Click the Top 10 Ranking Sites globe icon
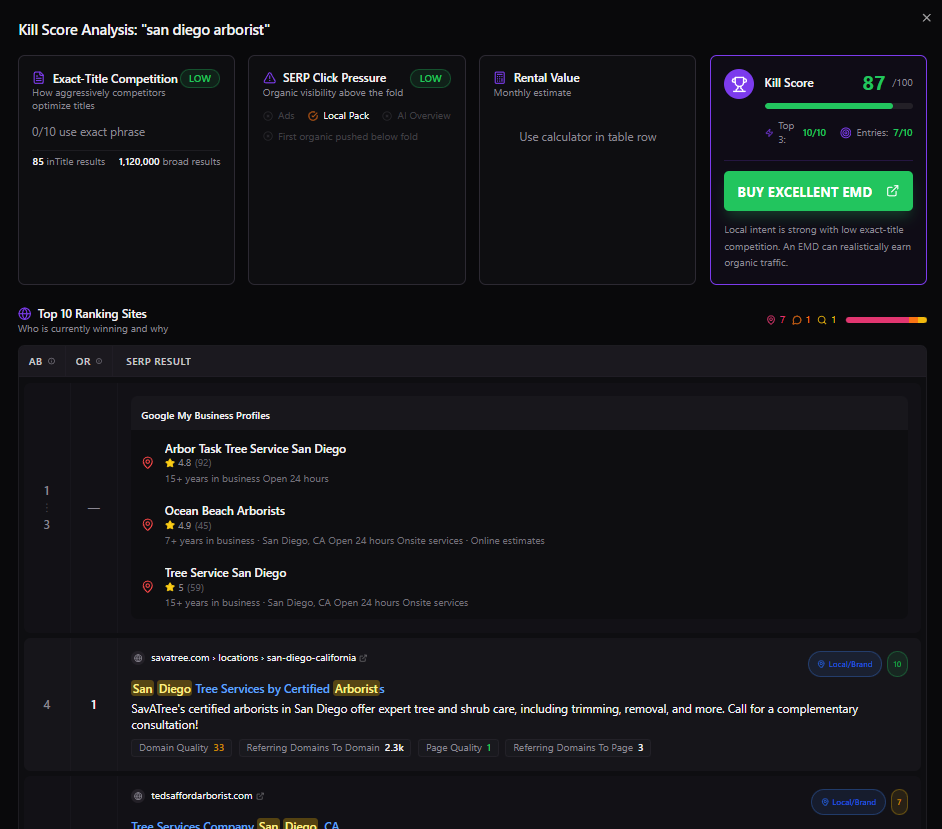 (x=24, y=314)
